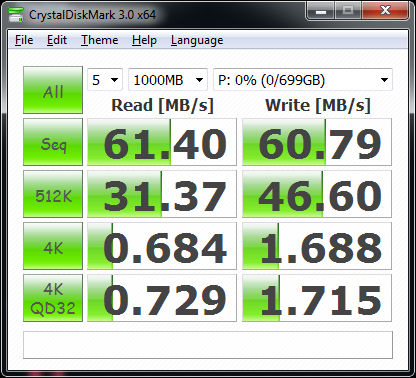Start the 512K random test
Image resolution: width=416 pixels, height=378 pixels.
[53, 194]
